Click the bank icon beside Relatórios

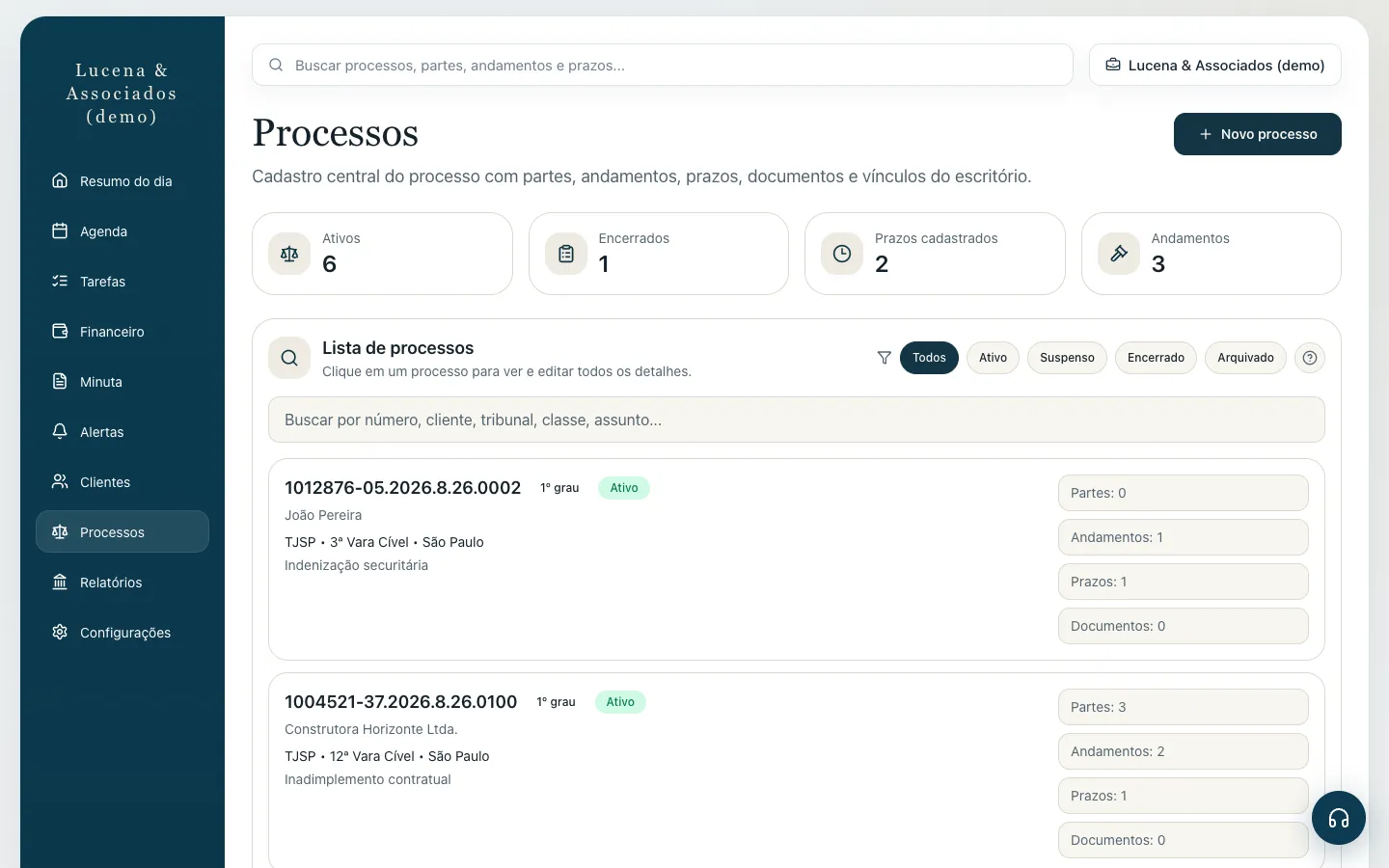60,582
